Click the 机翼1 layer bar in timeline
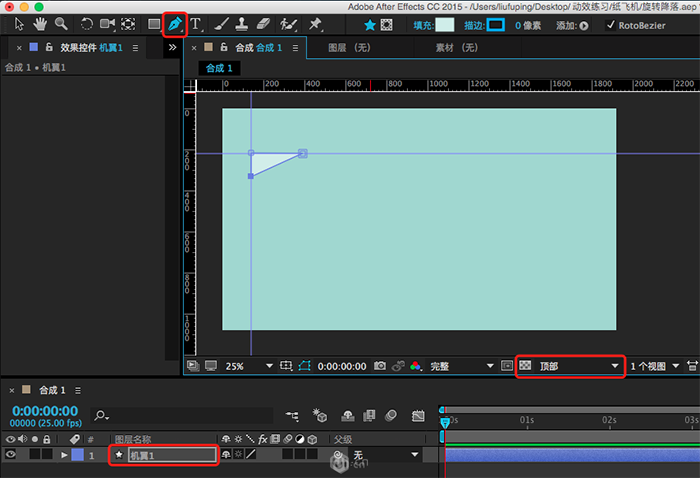Screen dimensions: 700x478 point(573,455)
